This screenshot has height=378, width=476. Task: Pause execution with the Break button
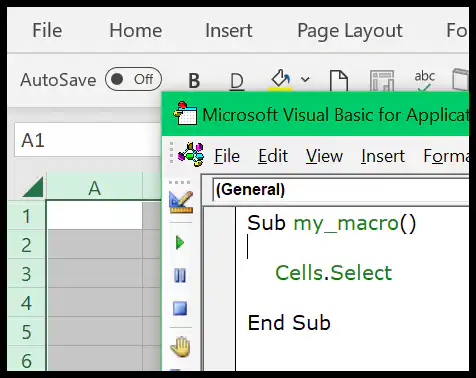[180, 275]
